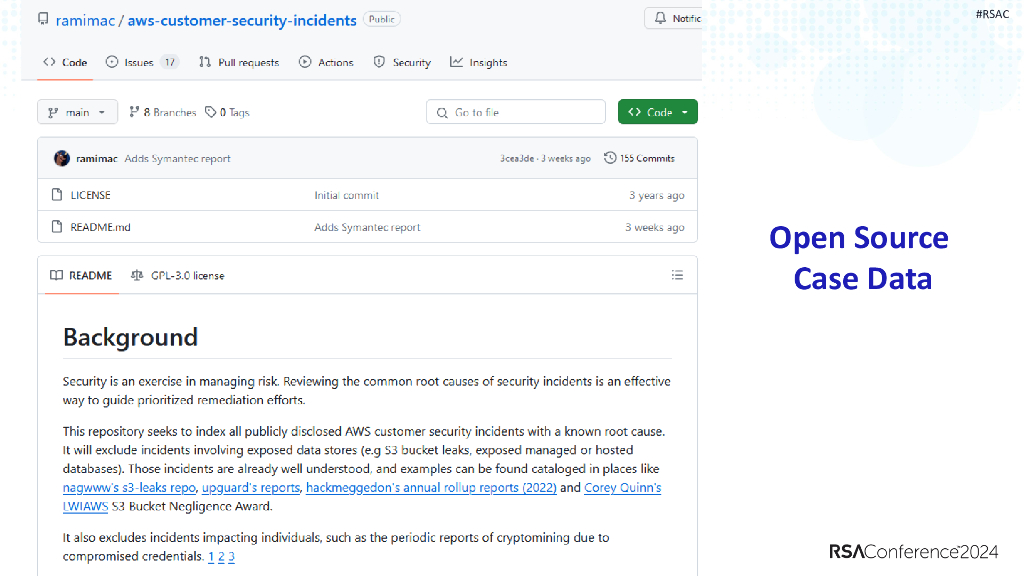Open footnote link 1

click(x=211, y=556)
